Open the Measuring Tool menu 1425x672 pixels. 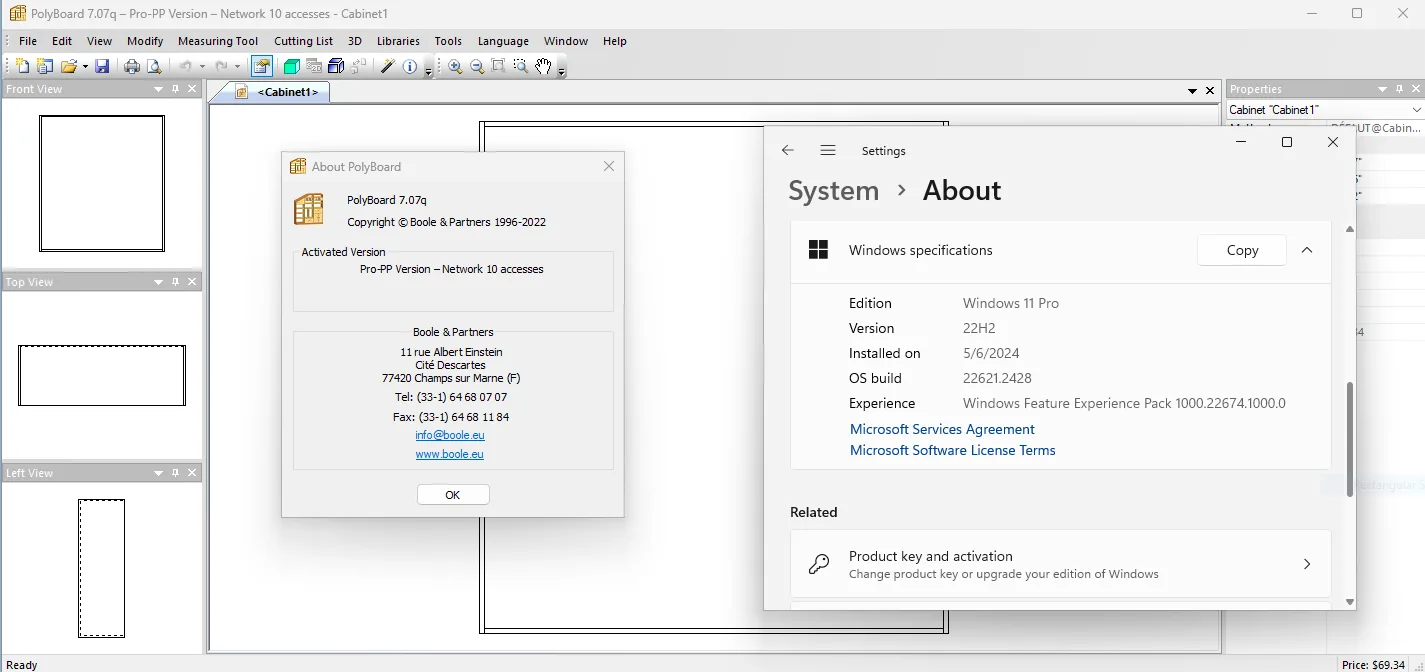pyautogui.click(x=218, y=41)
